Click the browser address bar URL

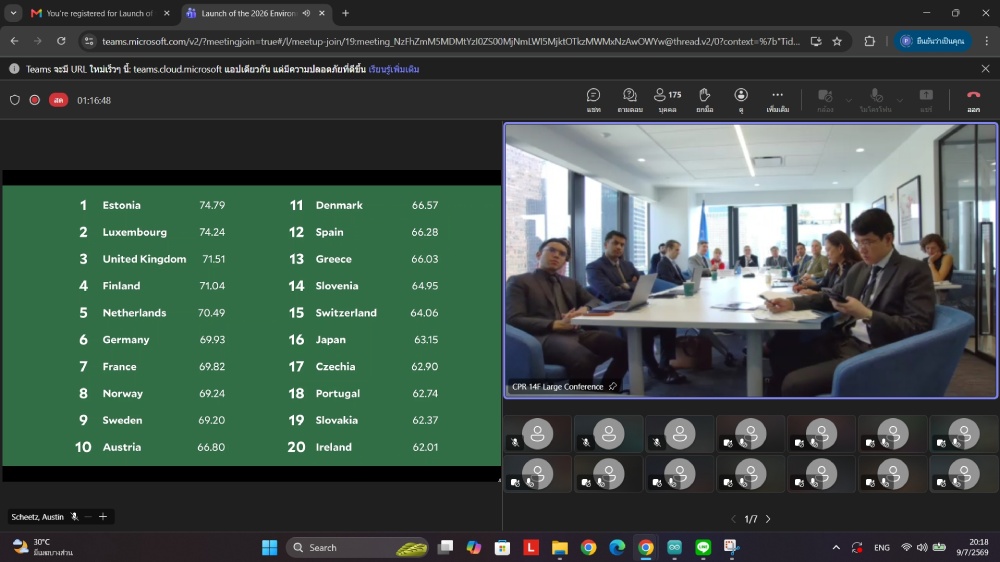(450, 41)
